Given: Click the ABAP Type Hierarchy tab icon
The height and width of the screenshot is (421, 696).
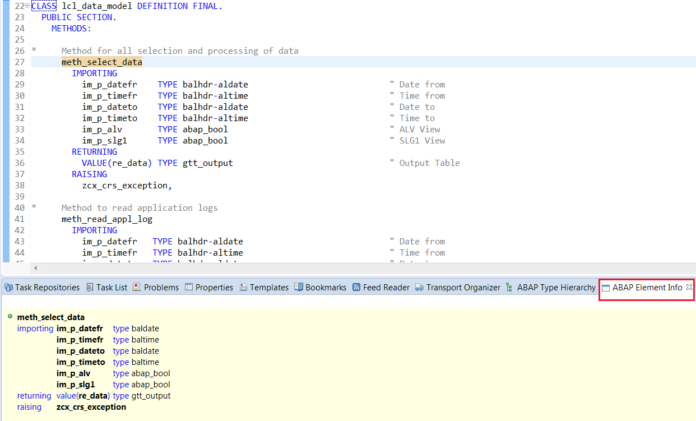Looking at the screenshot, I should coord(509,287).
